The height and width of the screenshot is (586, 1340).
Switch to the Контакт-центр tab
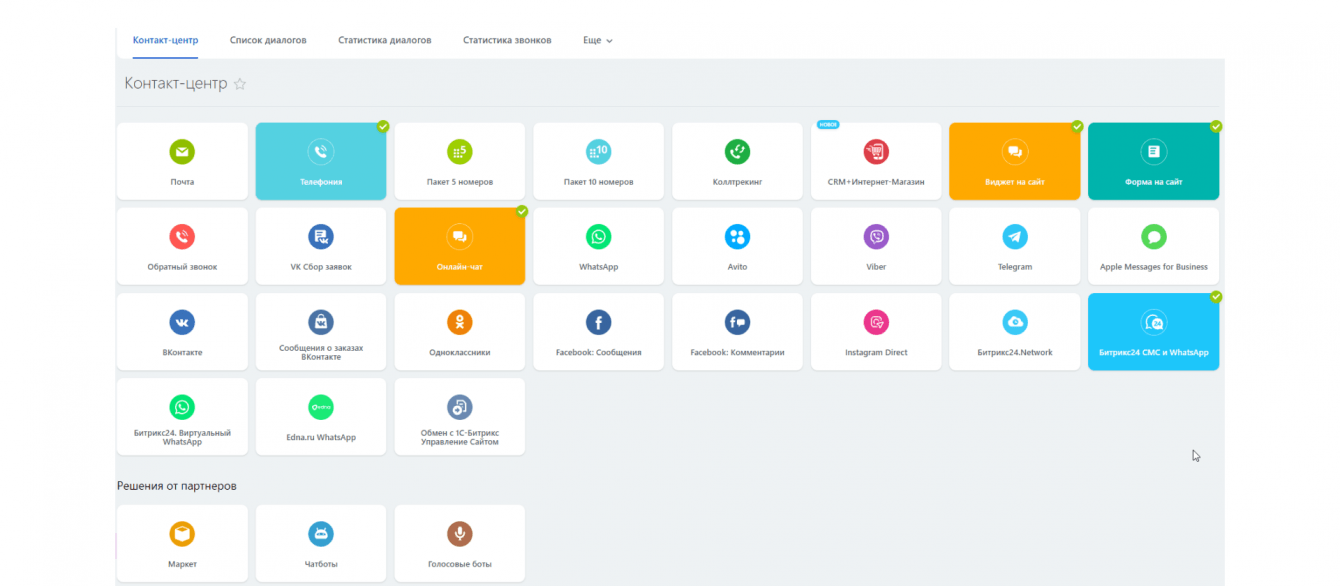(x=166, y=40)
